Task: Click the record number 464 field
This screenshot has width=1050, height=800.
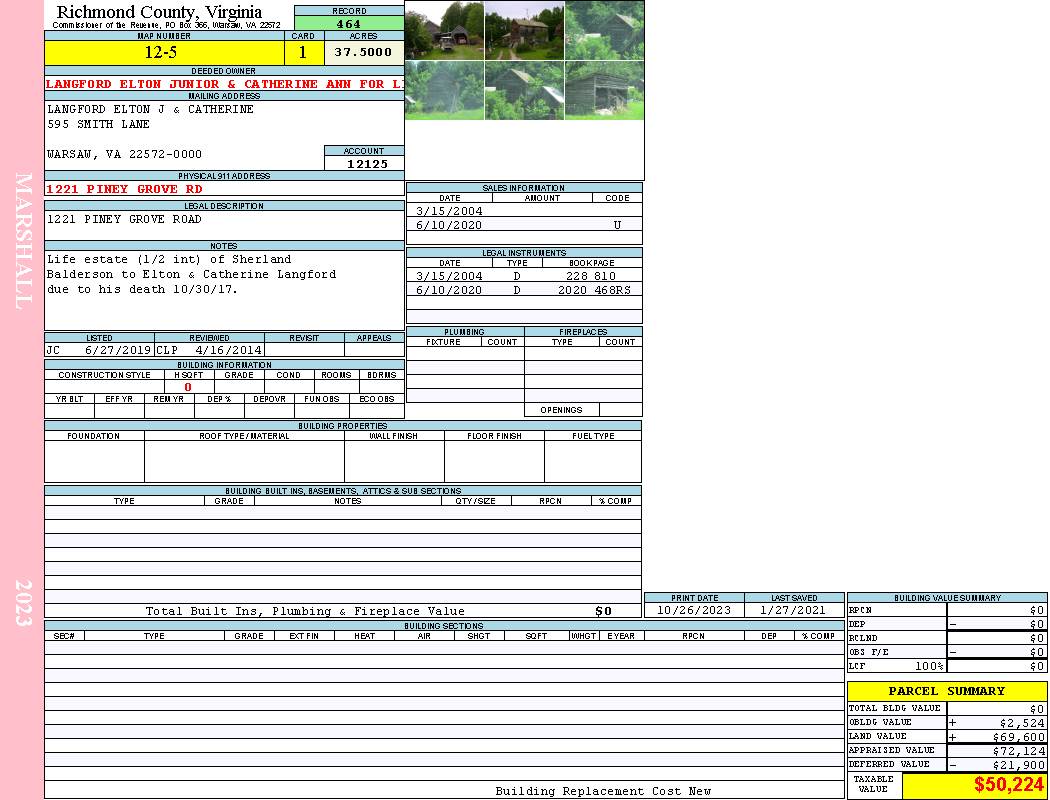Action: coord(349,24)
